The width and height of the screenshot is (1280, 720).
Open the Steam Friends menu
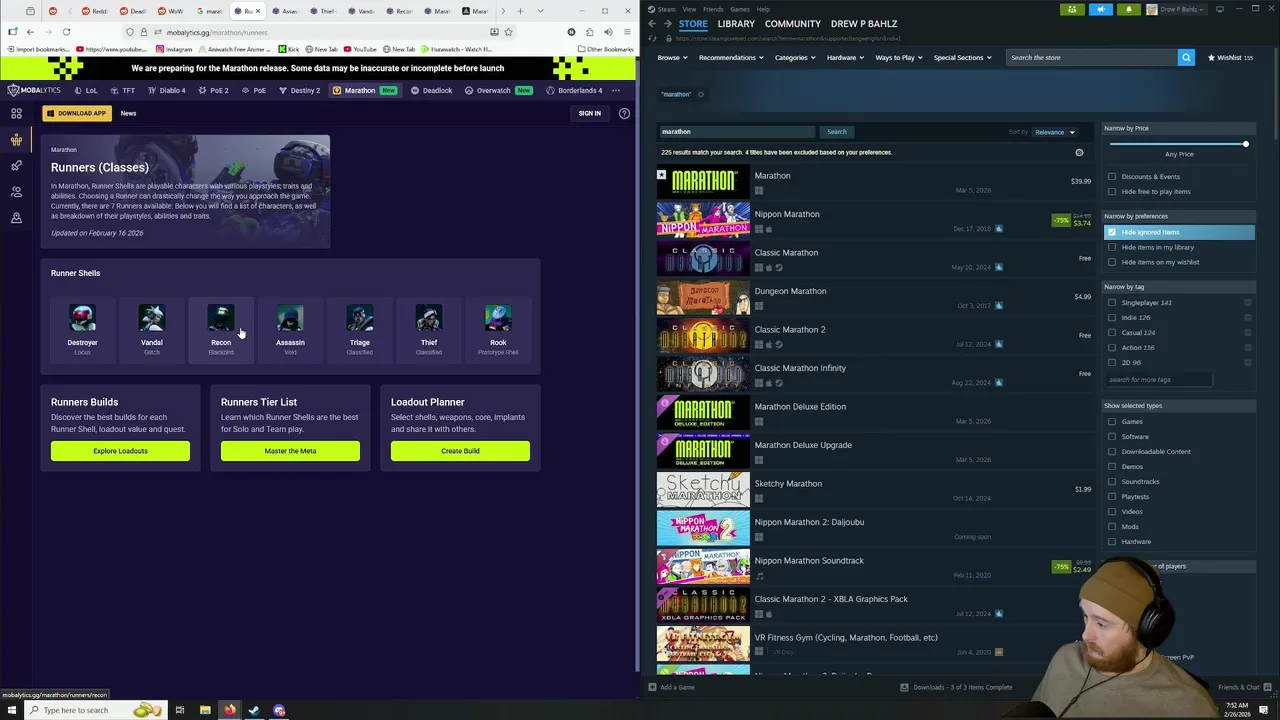click(x=713, y=9)
